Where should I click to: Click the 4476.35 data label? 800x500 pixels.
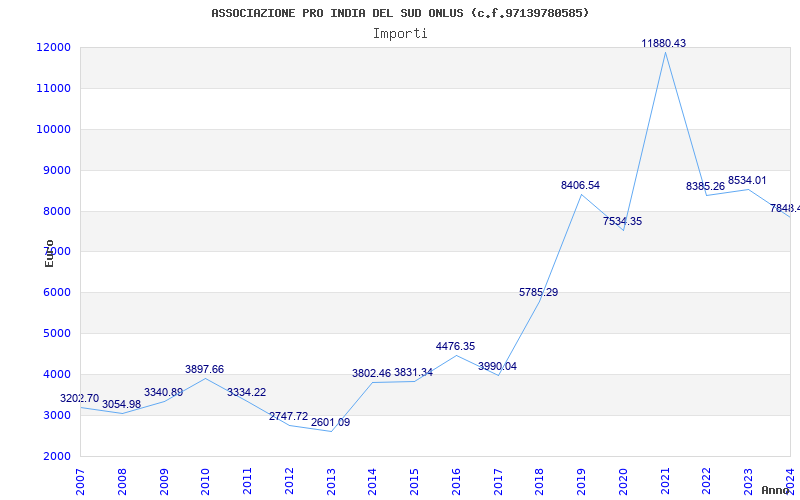[455, 346]
